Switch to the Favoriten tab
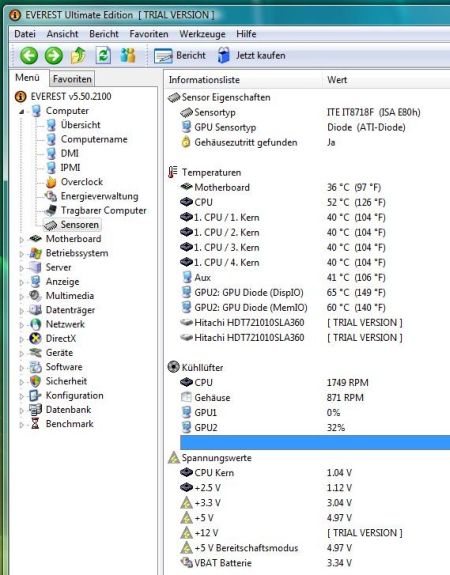 (72, 79)
